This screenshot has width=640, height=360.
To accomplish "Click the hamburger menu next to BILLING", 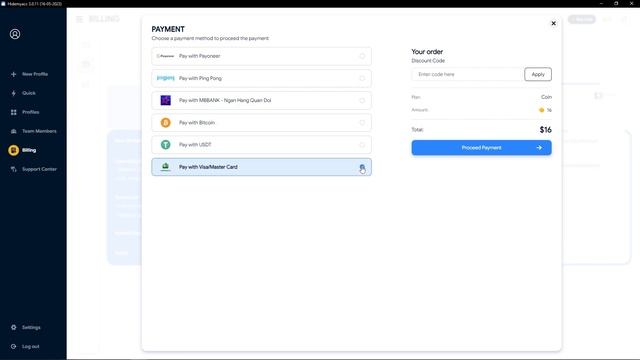I will 80,19.
